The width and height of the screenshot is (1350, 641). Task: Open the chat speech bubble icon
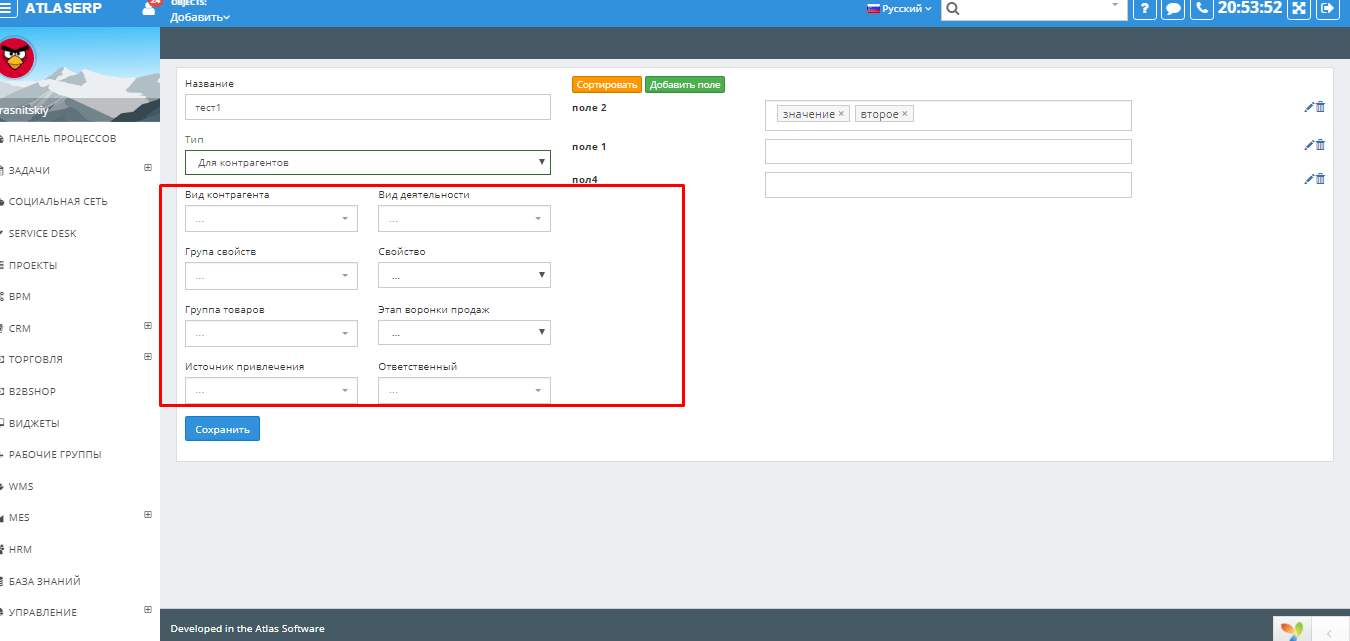pyautogui.click(x=1174, y=8)
